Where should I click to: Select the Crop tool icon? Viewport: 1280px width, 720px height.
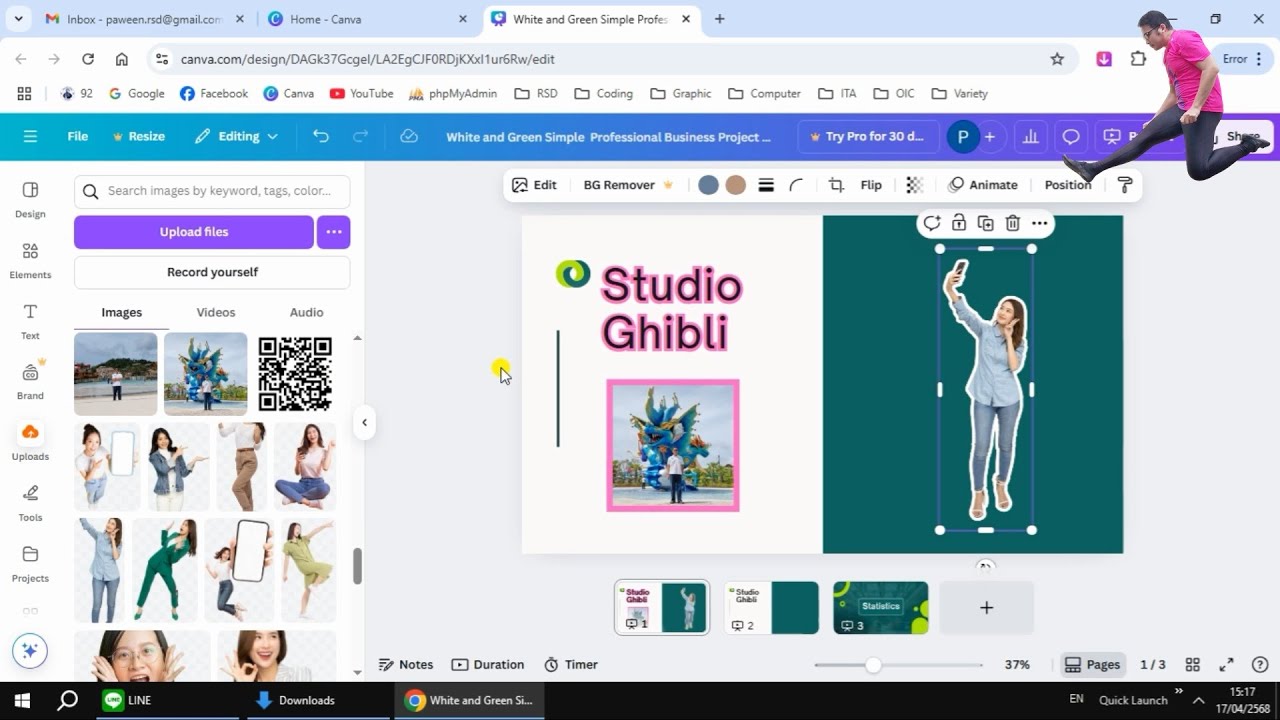(836, 185)
